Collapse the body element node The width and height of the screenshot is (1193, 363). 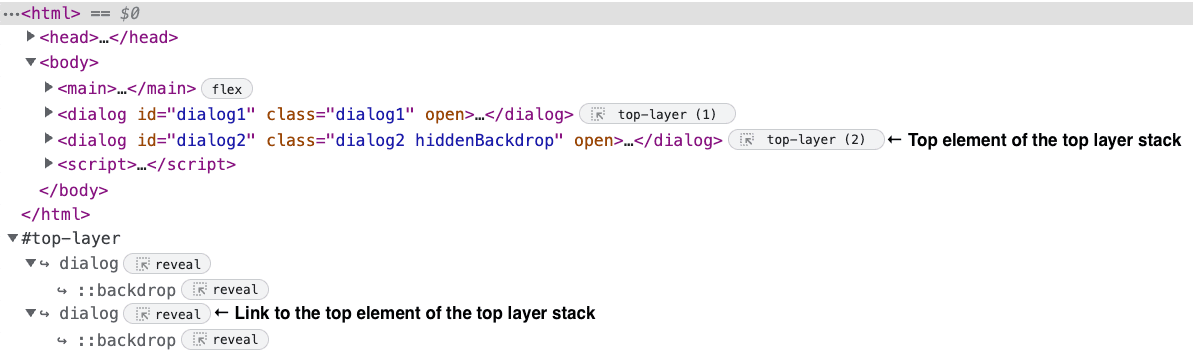click(x=31, y=62)
